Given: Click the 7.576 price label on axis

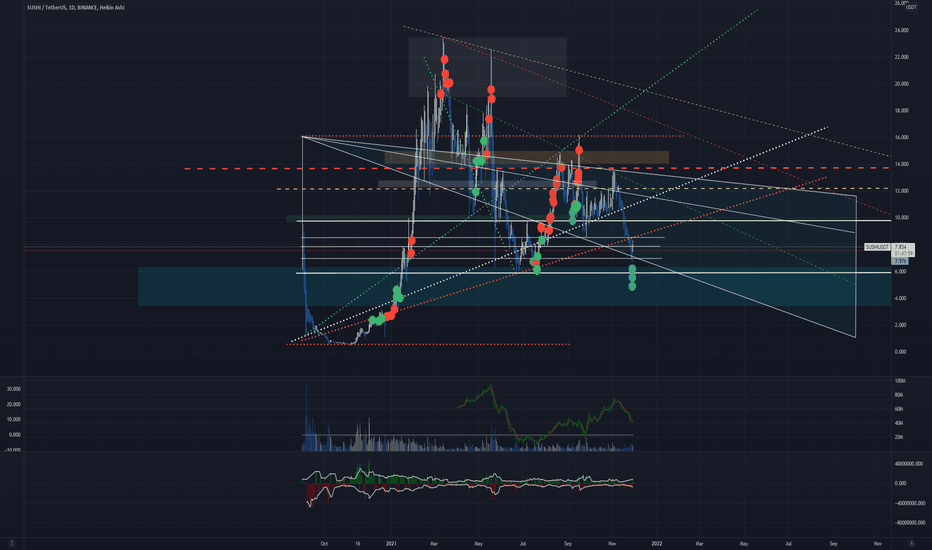Looking at the screenshot, I should [900, 261].
